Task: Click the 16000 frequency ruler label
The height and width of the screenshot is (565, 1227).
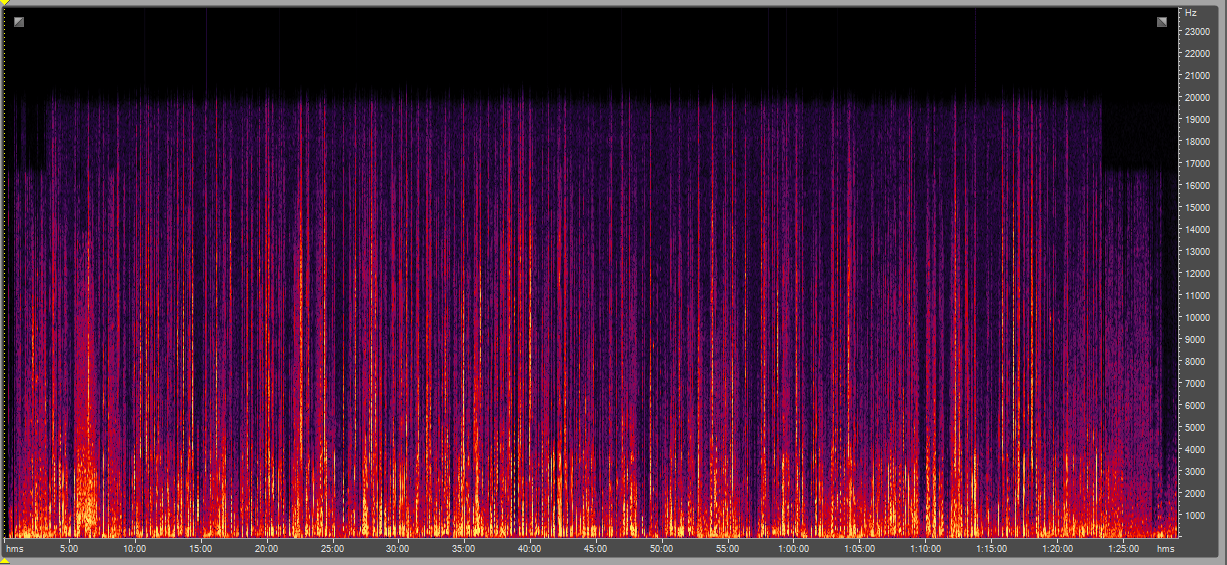Action: [x=1197, y=186]
